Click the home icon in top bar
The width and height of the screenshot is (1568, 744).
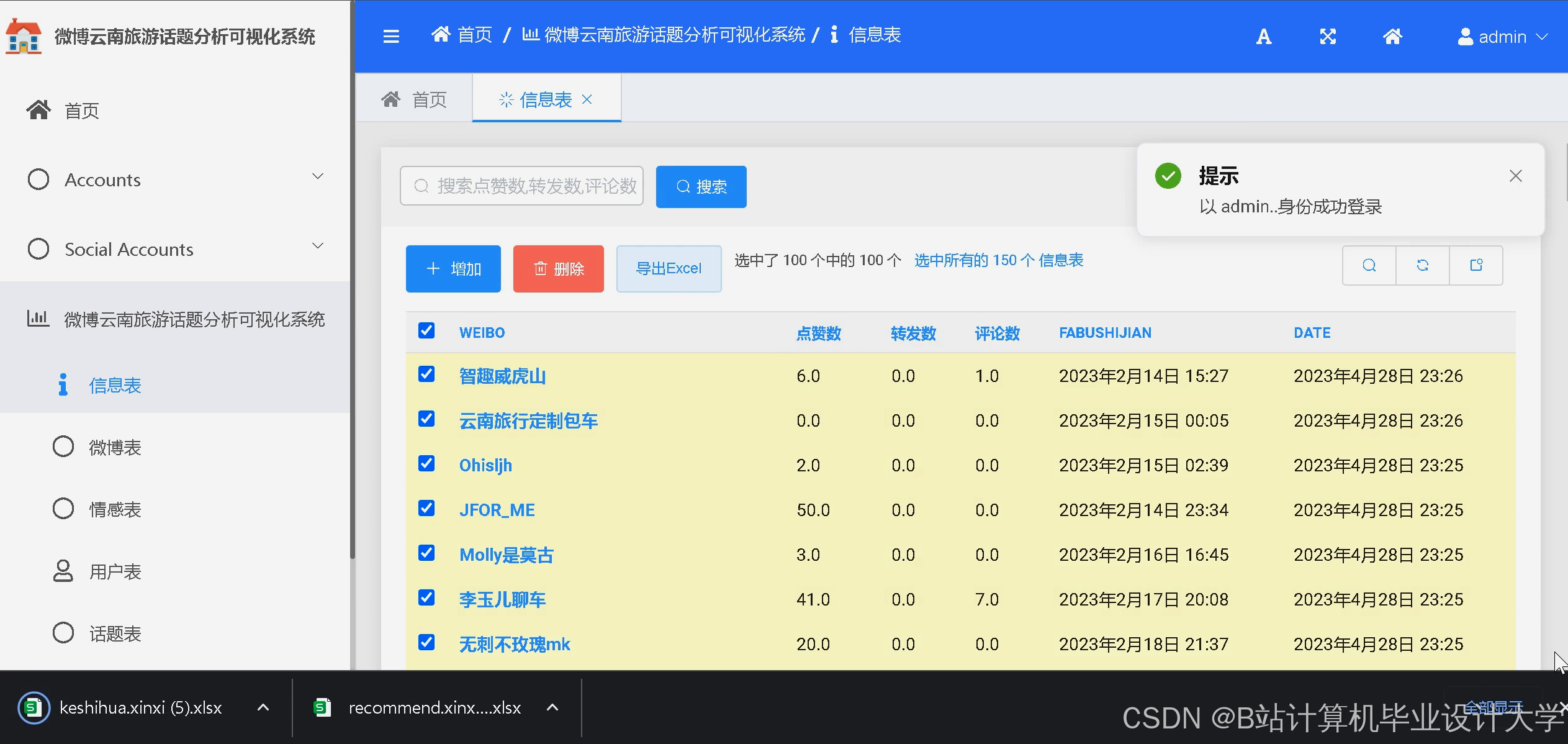pyautogui.click(x=1392, y=37)
